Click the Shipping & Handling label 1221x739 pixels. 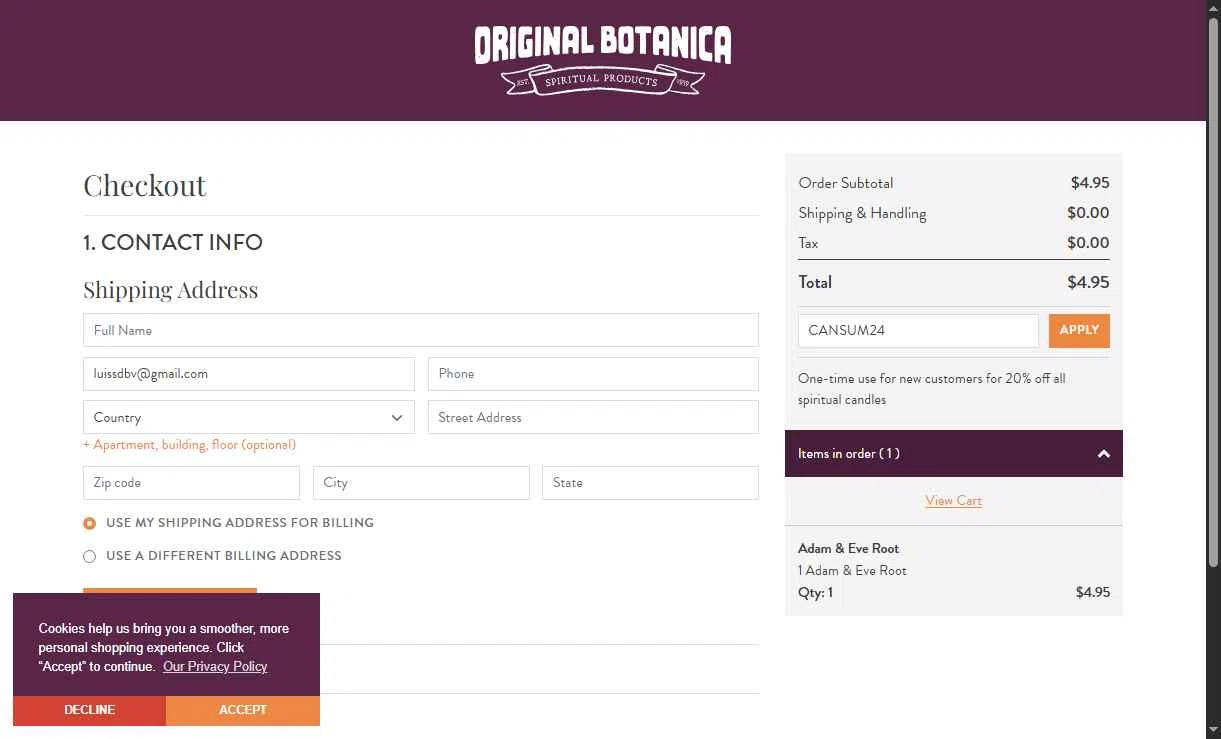click(862, 213)
